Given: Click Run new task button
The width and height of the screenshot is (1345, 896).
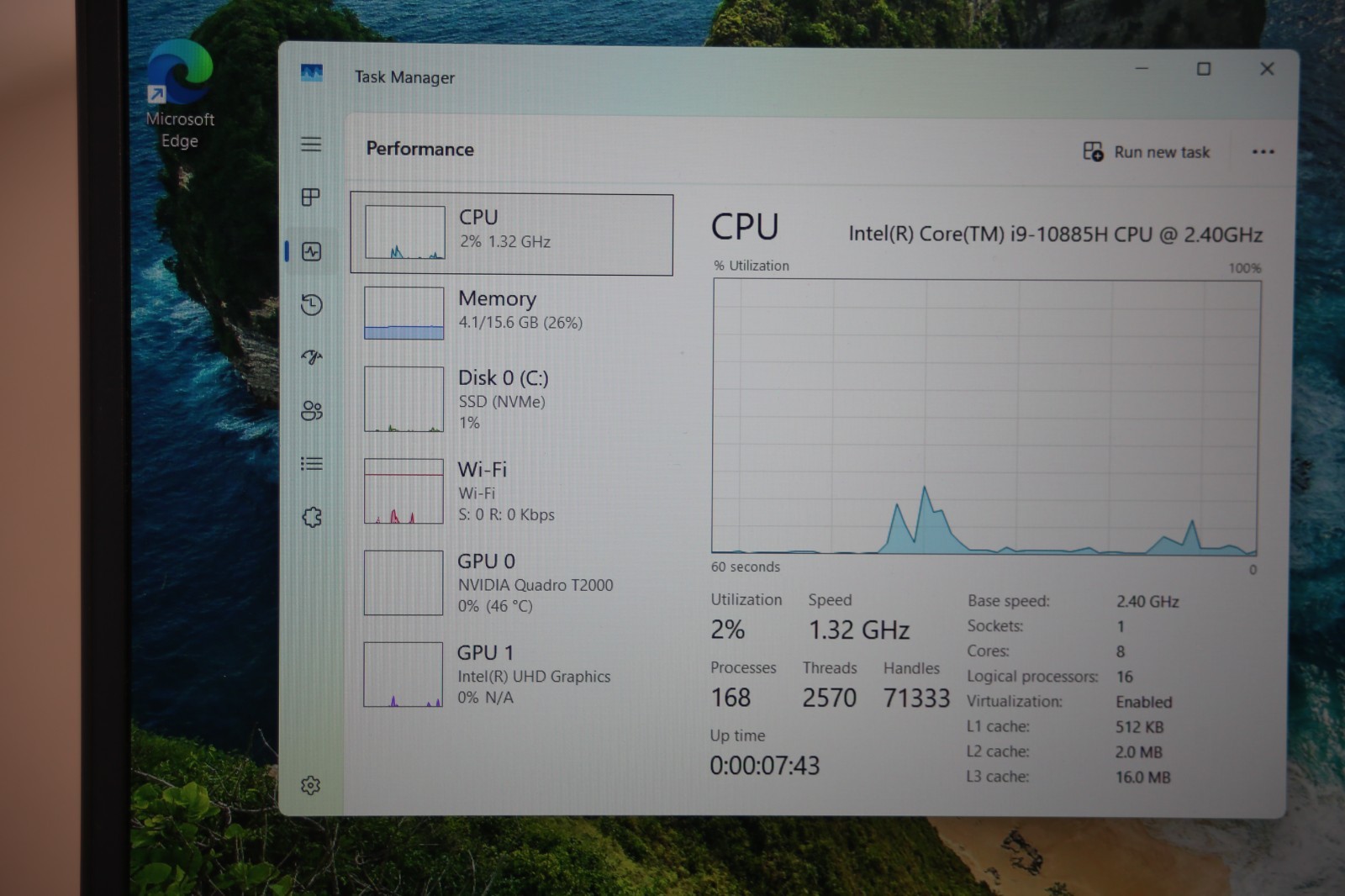Looking at the screenshot, I should (x=1147, y=152).
